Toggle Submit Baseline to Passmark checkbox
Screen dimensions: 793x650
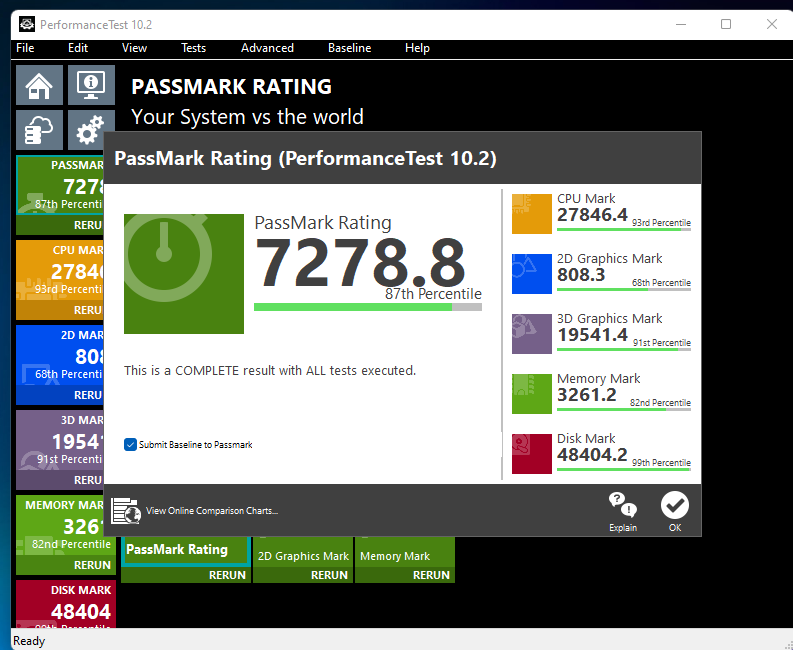(130, 445)
